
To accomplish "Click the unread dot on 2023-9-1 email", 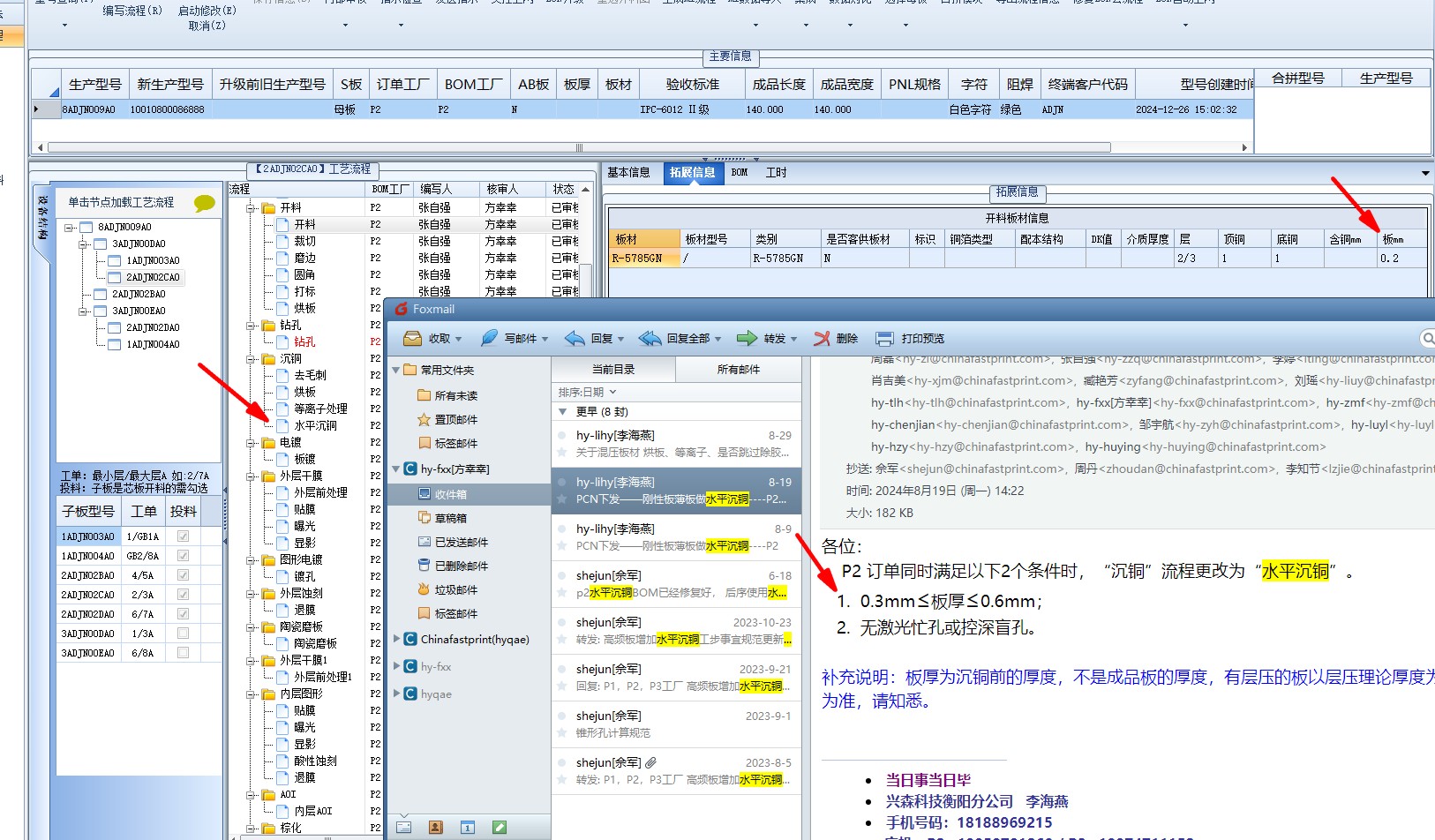I will [x=561, y=716].
